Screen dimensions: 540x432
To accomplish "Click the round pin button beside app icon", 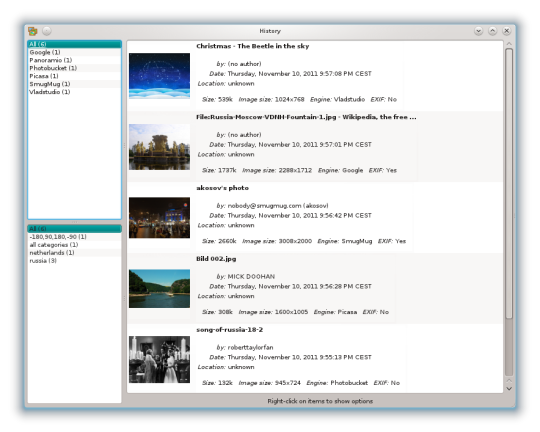I will (x=47, y=31).
